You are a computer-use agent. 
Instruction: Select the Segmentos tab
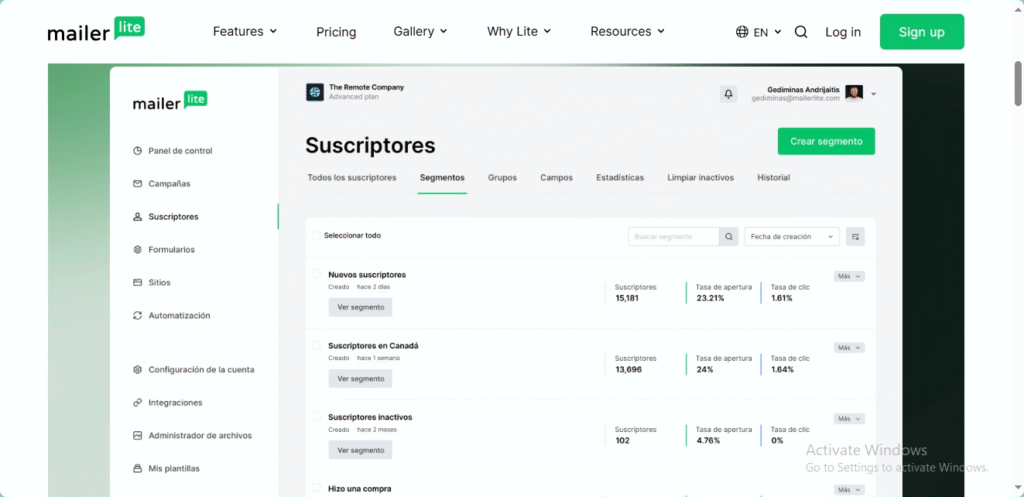442,178
